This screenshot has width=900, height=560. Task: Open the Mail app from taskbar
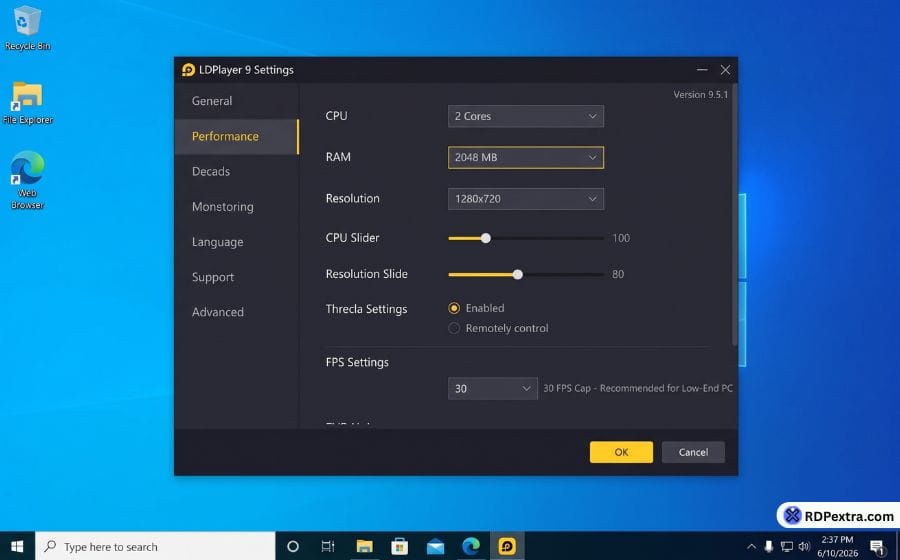(x=435, y=546)
